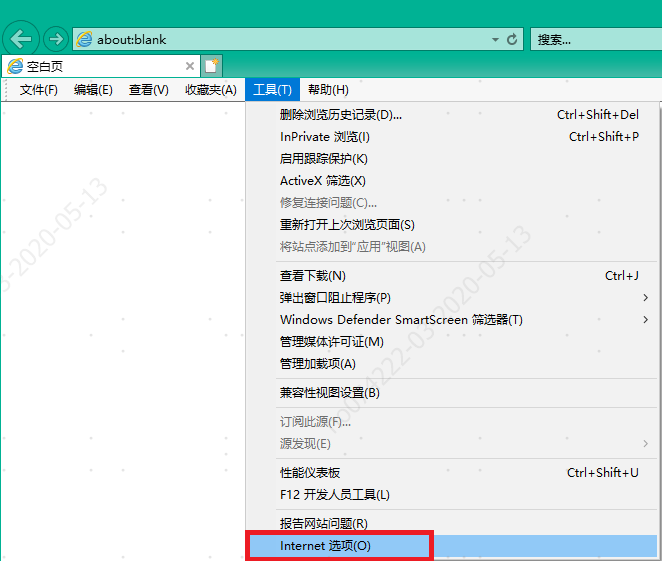This screenshot has width=662, height=561.
Task: Expand Windows Defender SmartScreen 筛选器(T) submenu
Action: tap(451, 320)
